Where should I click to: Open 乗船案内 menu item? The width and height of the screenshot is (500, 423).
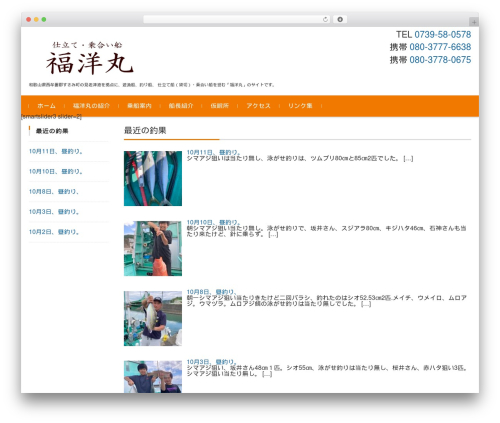pyautogui.click(x=139, y=106)
